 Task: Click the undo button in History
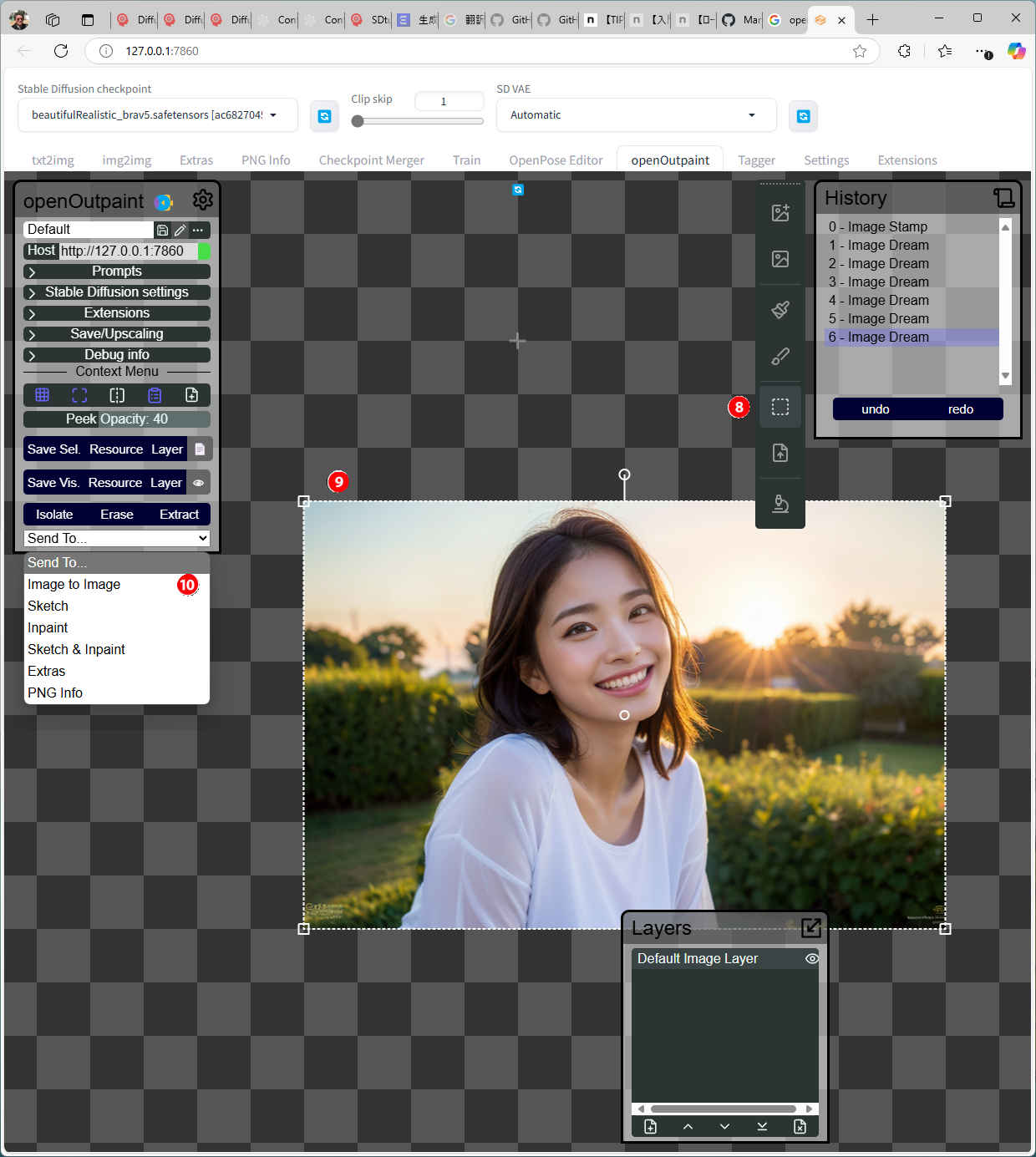[x=875, y=409]
